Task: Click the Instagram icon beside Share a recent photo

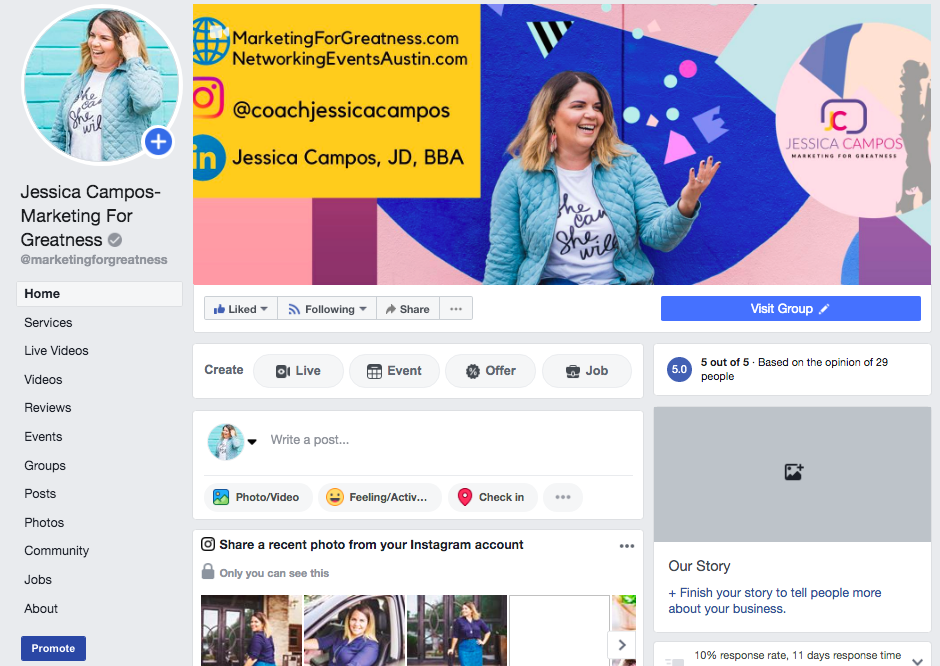Action: (207, 544)
